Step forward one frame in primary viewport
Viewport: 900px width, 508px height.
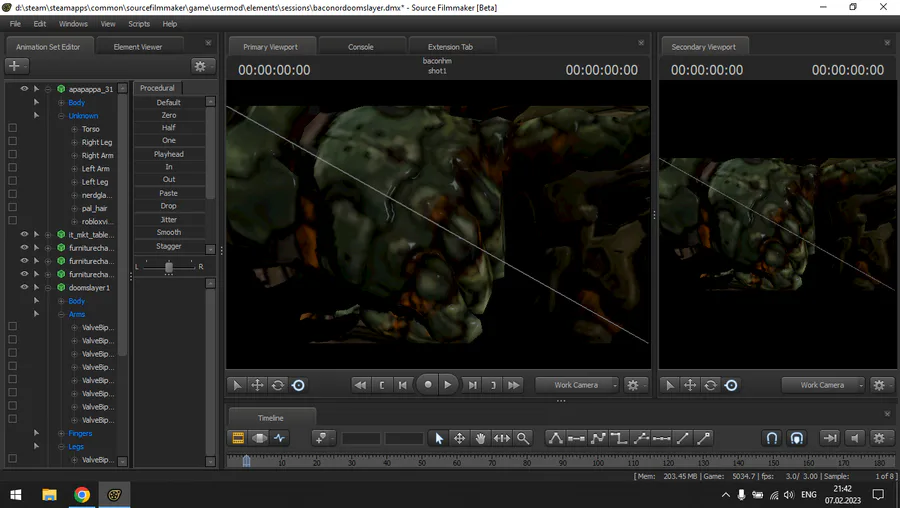click(472, 385)
